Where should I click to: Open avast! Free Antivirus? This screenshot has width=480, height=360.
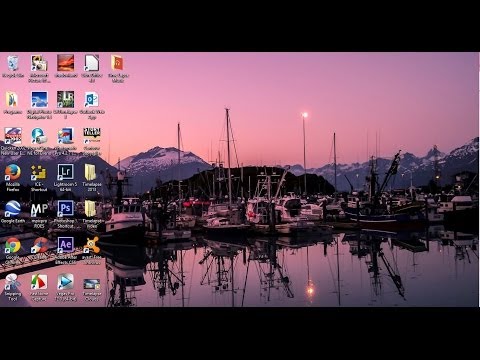92,245
